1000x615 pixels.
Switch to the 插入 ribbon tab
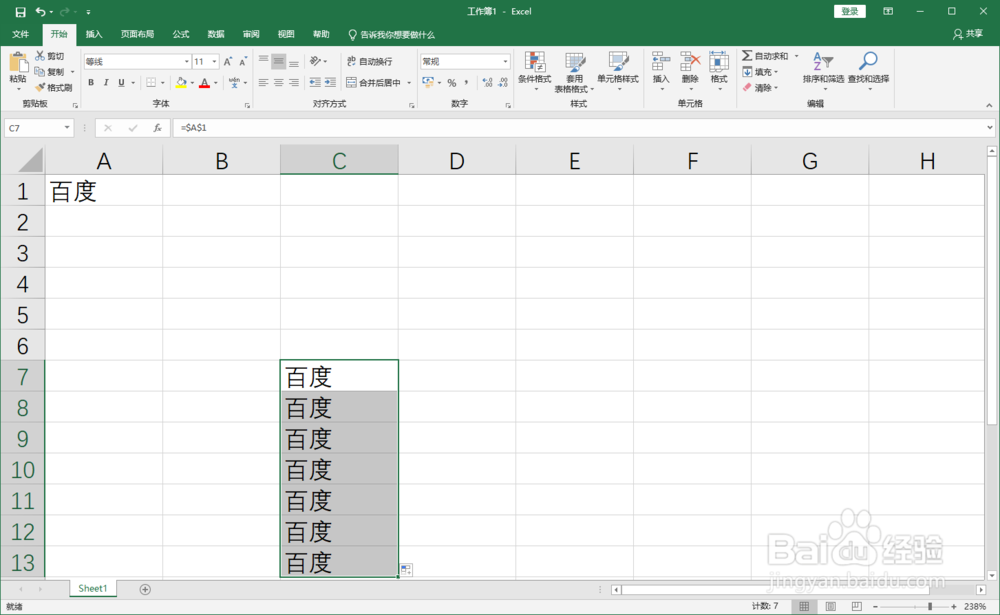(x=93, y=33)
